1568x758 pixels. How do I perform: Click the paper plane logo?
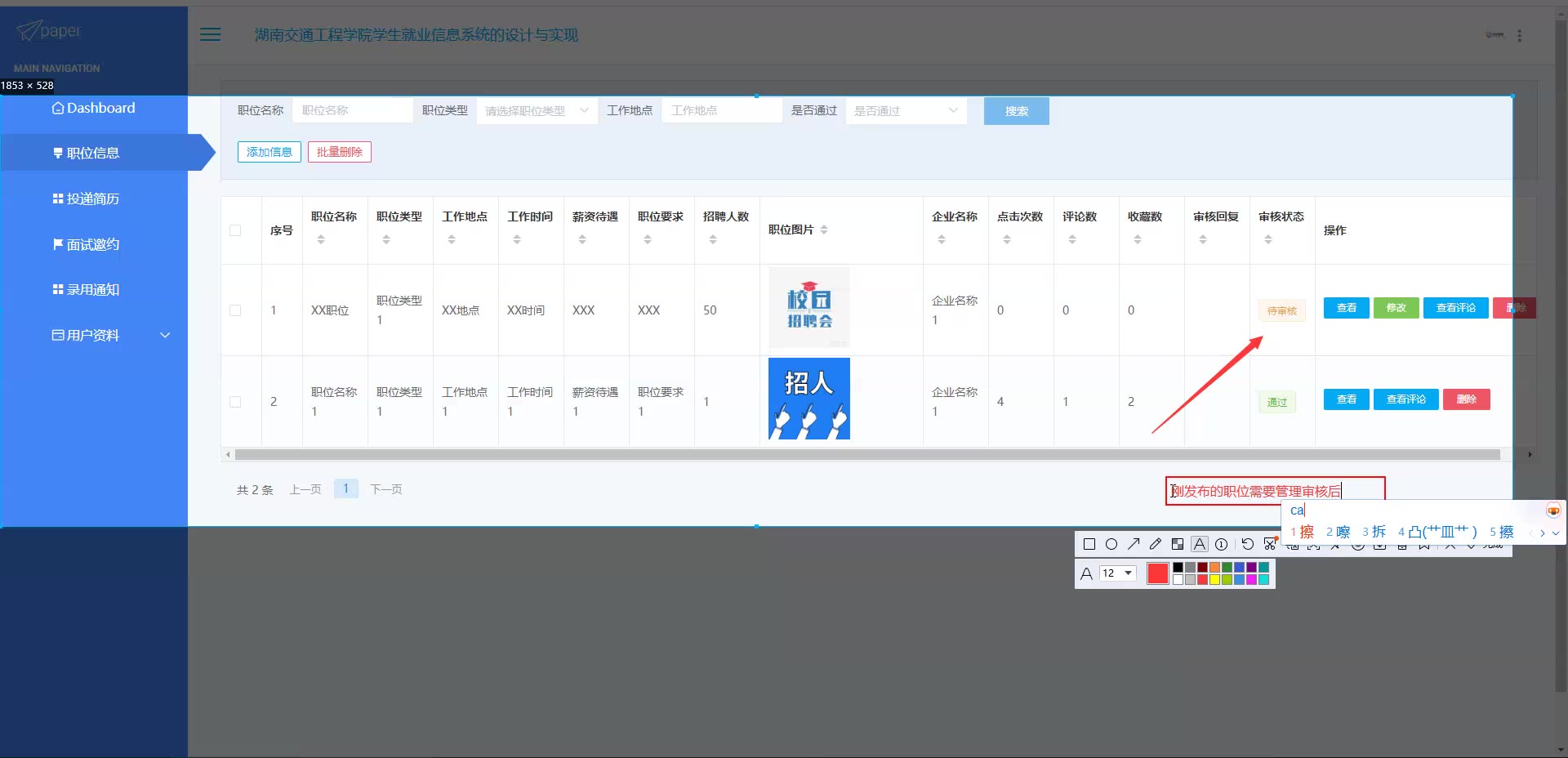tap(29, 31)
